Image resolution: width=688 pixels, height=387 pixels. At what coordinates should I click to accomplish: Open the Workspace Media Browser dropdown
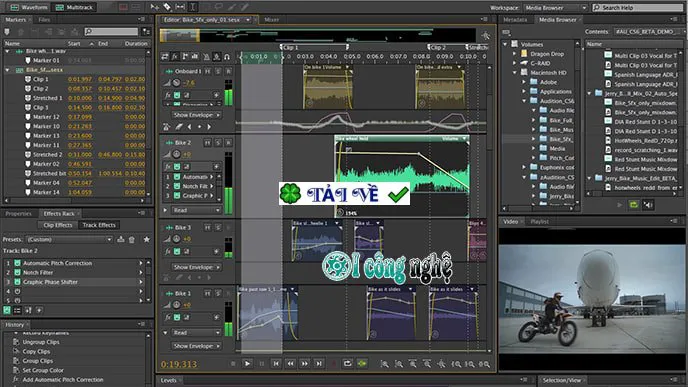tap(555, 7)
